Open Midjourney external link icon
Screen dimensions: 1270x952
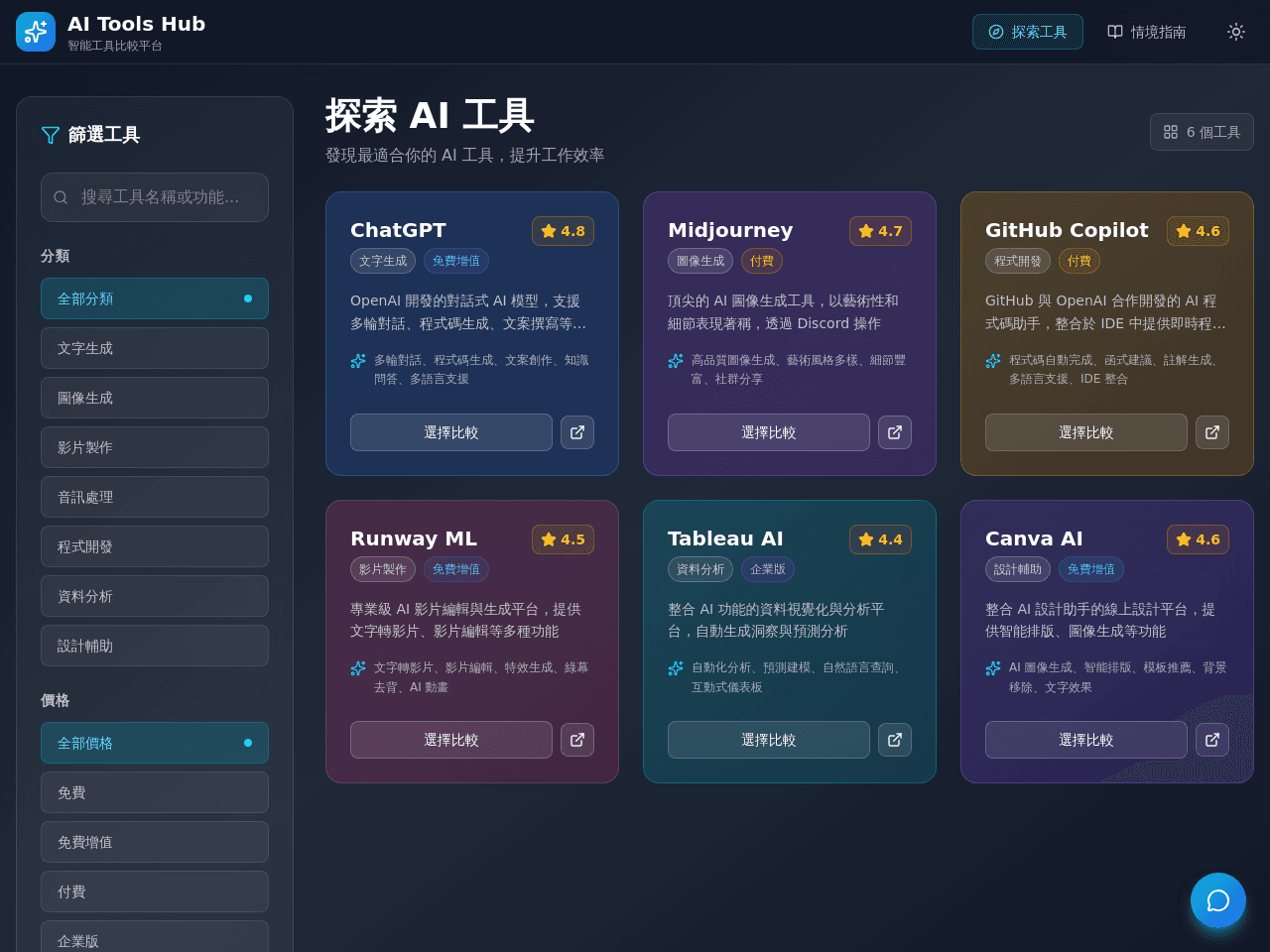pyautogui.click(x=895, y=432)
